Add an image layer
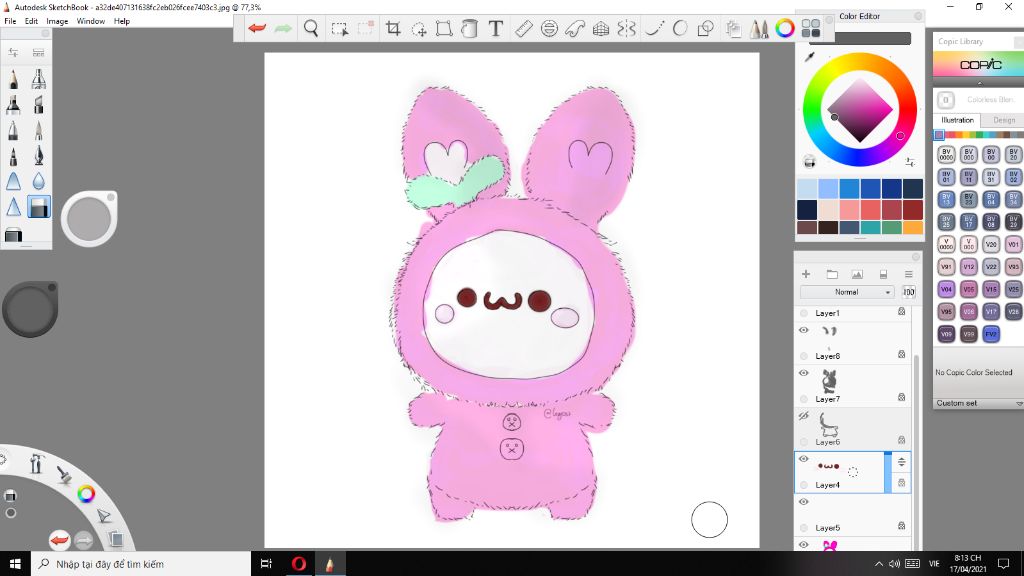 coord(857,274)
